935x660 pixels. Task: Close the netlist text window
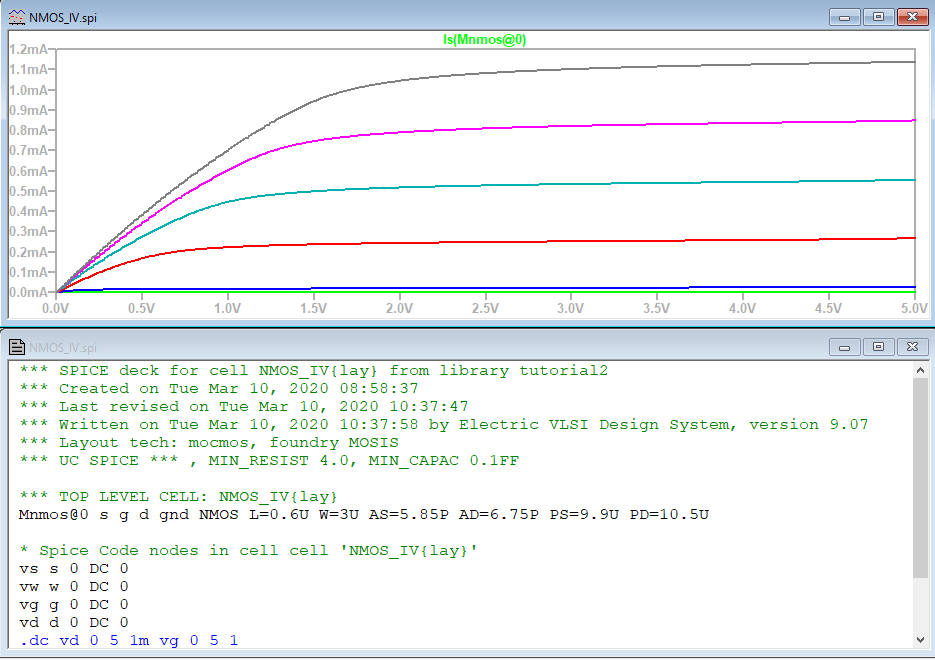(x=910, y=347)
